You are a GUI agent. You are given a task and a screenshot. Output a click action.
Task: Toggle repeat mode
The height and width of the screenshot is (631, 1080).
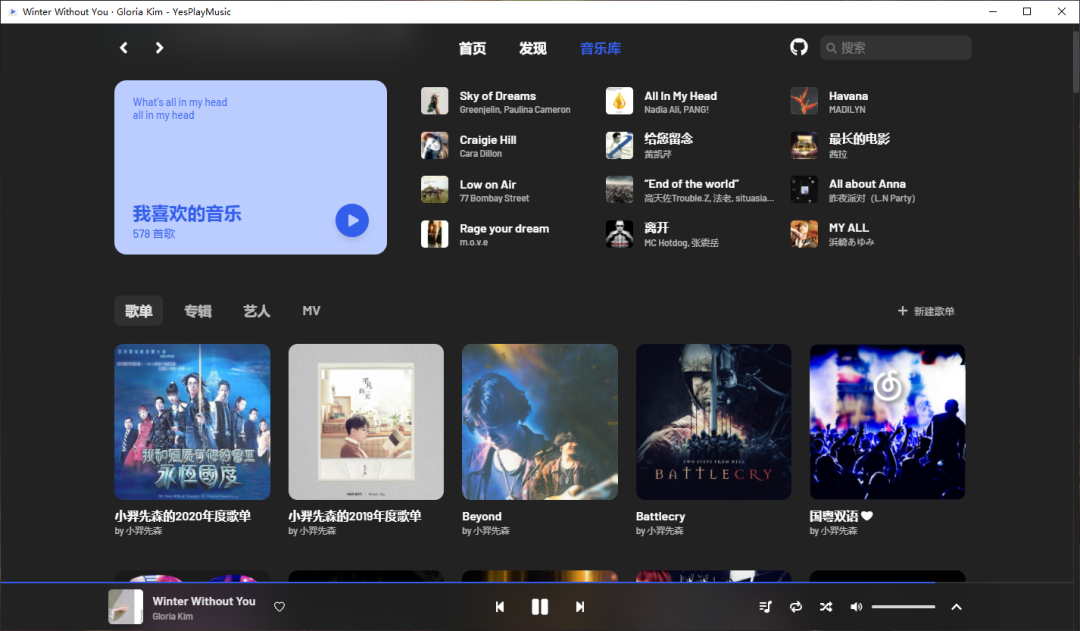tap(796, 607)
